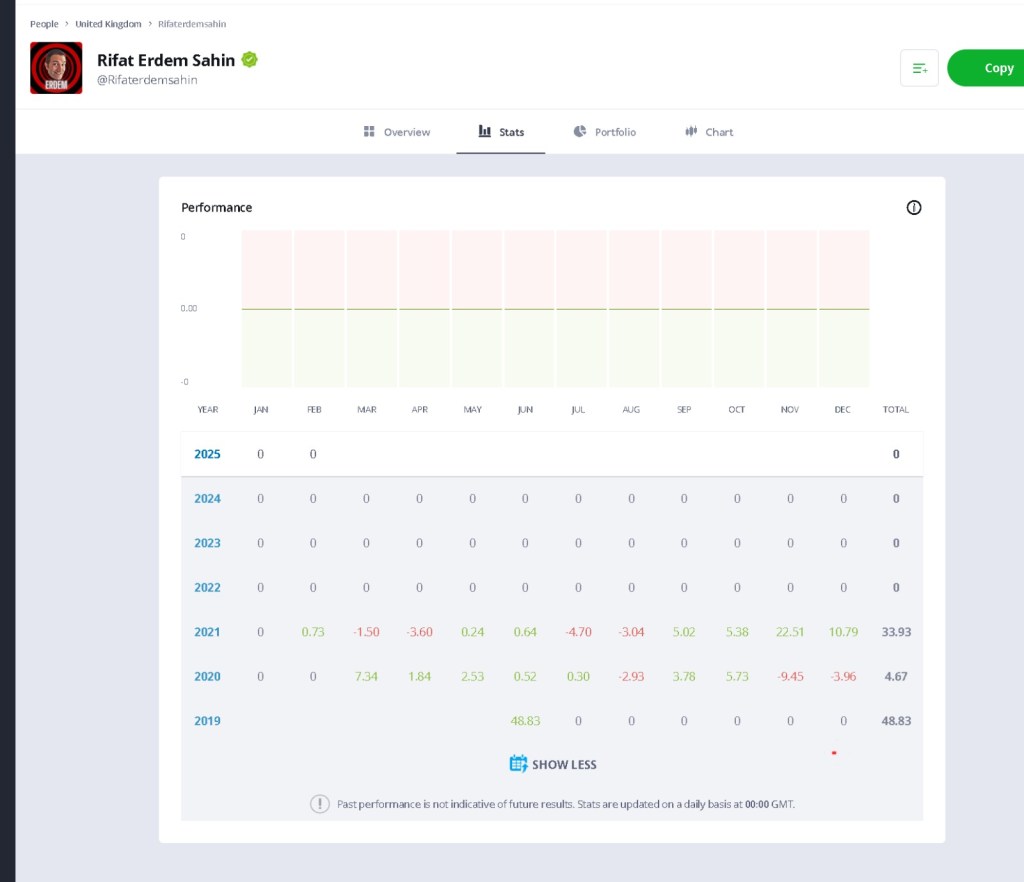Open the Chart tab
This screenshot has width=1024, height=882.
709,132
